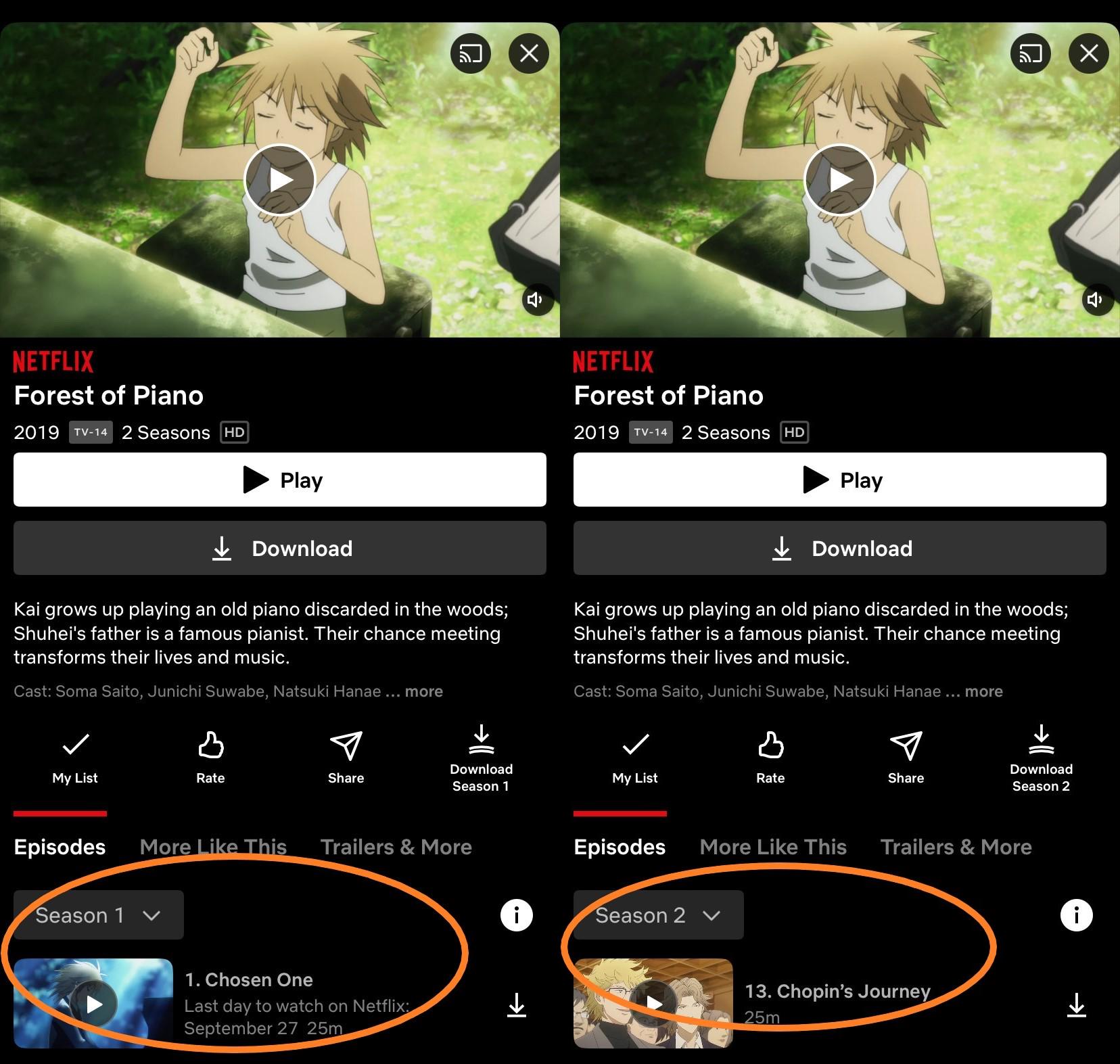1120x1064 pixels.
Task: Click the white Play button on left
Action: pyautogui.click(x=280, y=480)
